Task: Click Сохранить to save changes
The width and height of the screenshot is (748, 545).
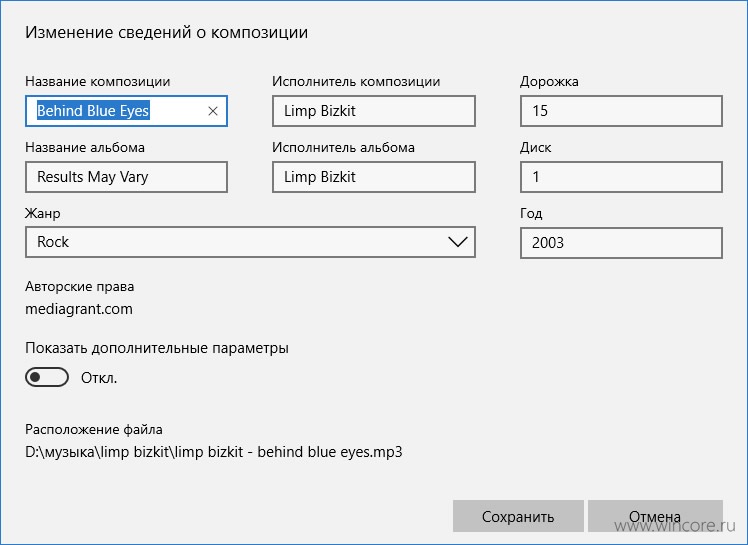Action: (x=518, y=516)
